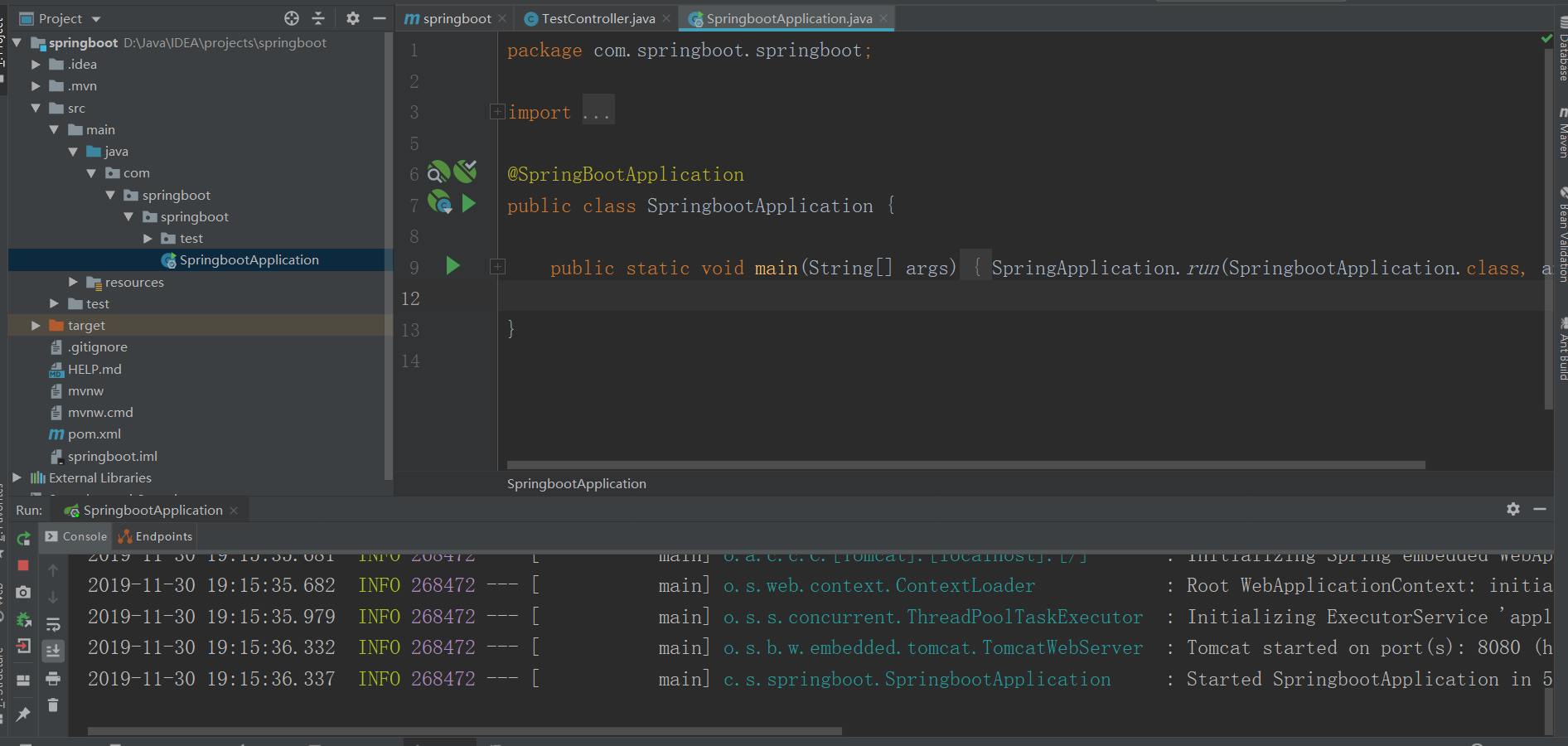
Task: Expand the target folder
Action: coord(36,326)
